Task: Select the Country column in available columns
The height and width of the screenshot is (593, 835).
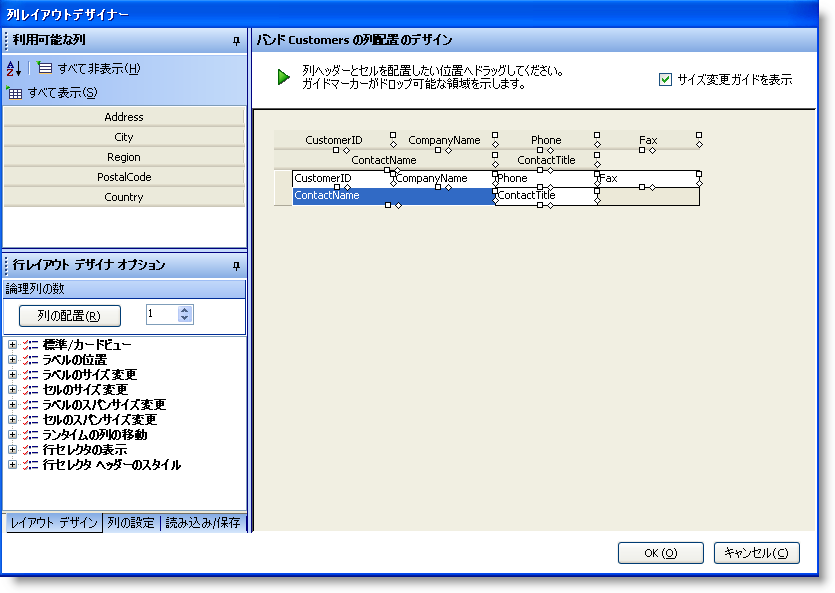Action: pyautogui.click(x=123, y=197)
